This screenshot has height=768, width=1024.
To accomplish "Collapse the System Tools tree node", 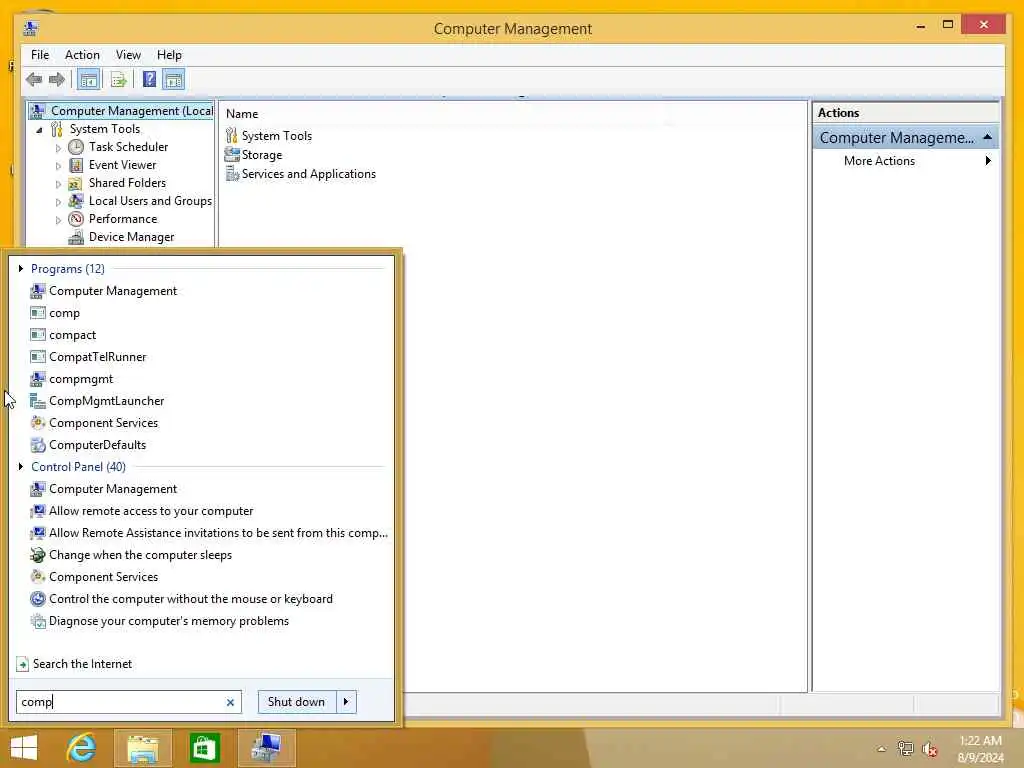I will click(x=39, y=130).
